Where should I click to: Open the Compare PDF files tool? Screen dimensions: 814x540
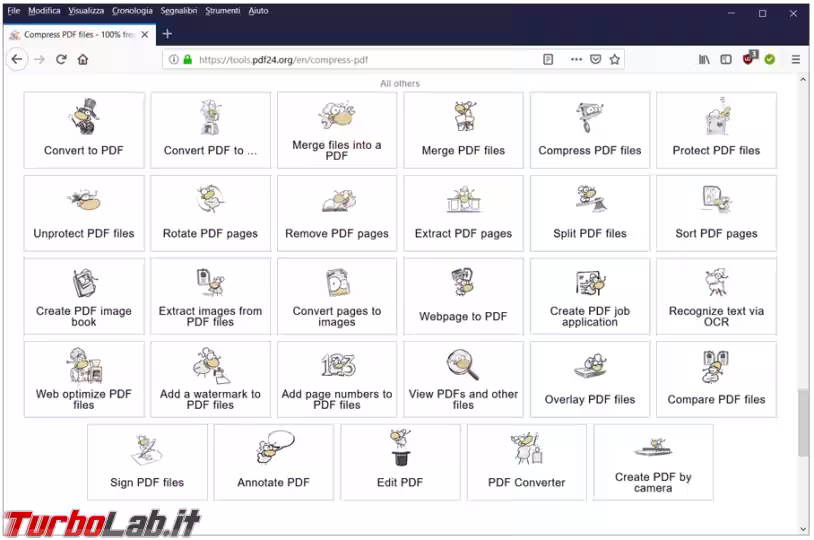tap(716, 380)
